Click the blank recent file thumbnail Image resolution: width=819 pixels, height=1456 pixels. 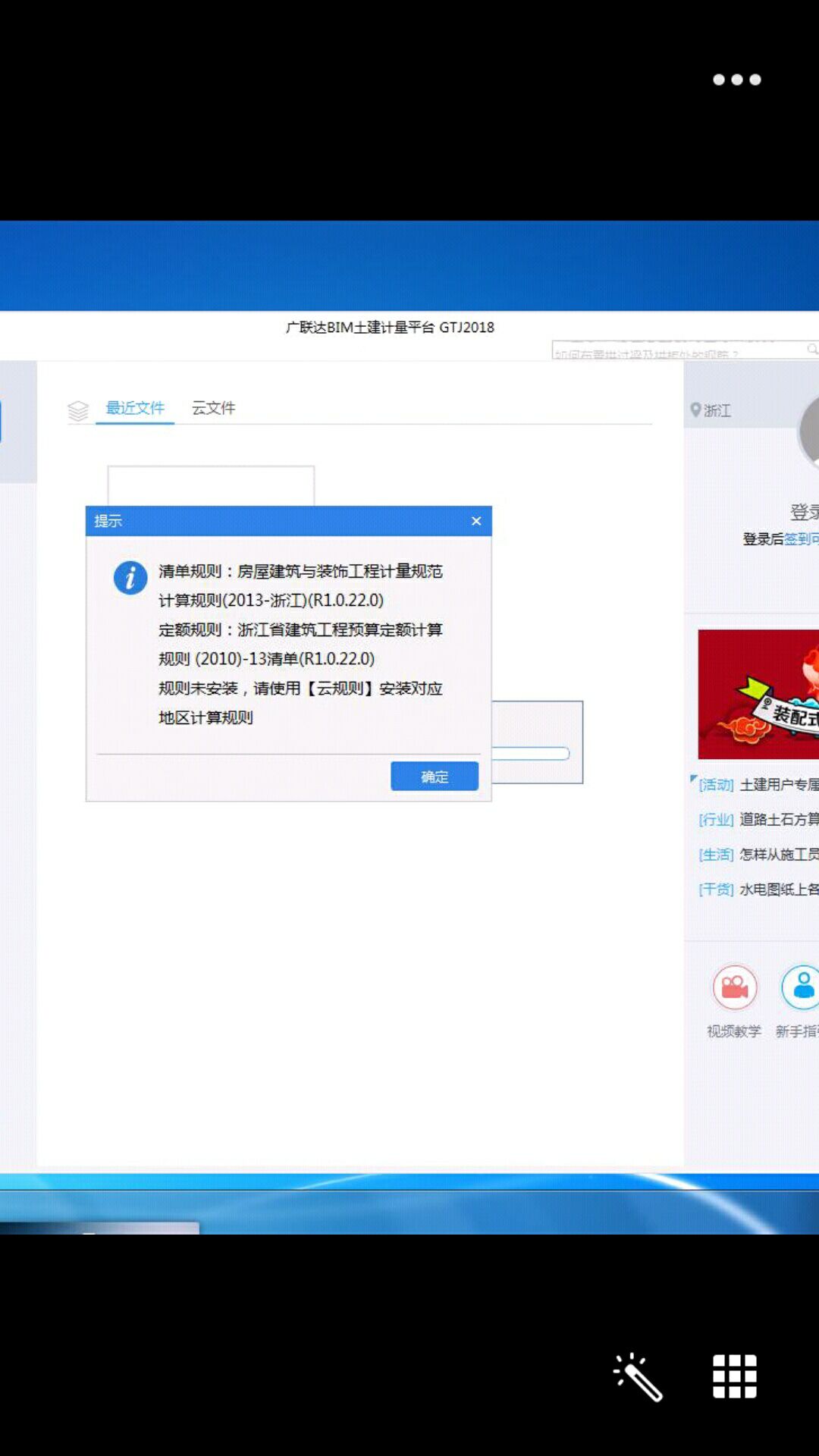point(211,486)
